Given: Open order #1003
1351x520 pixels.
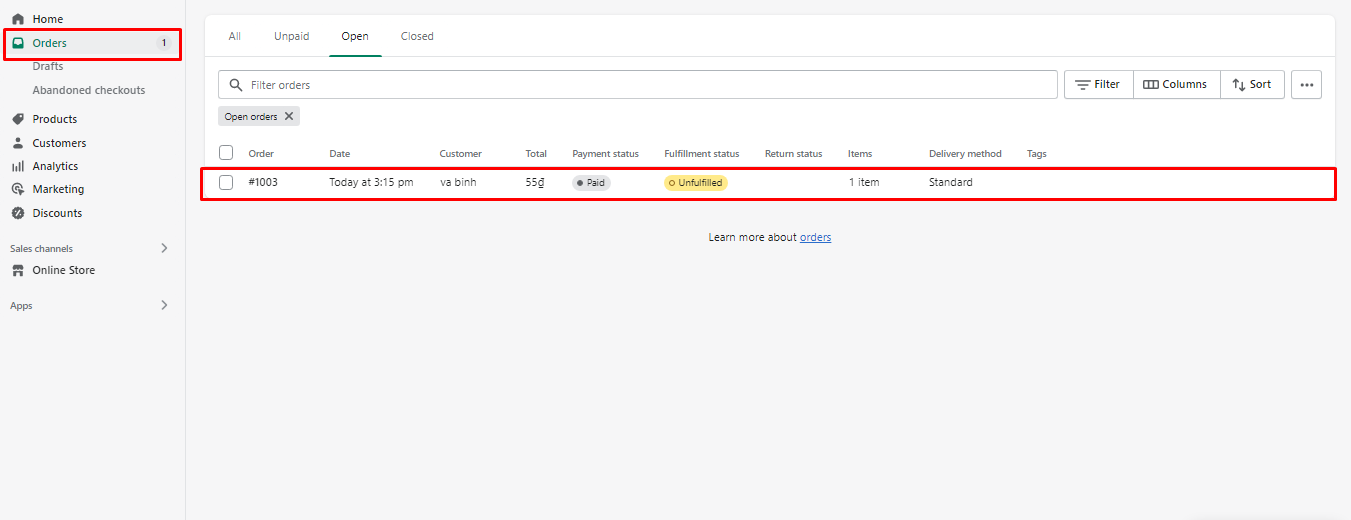Looking at the screenshot, I should [263, 182].
